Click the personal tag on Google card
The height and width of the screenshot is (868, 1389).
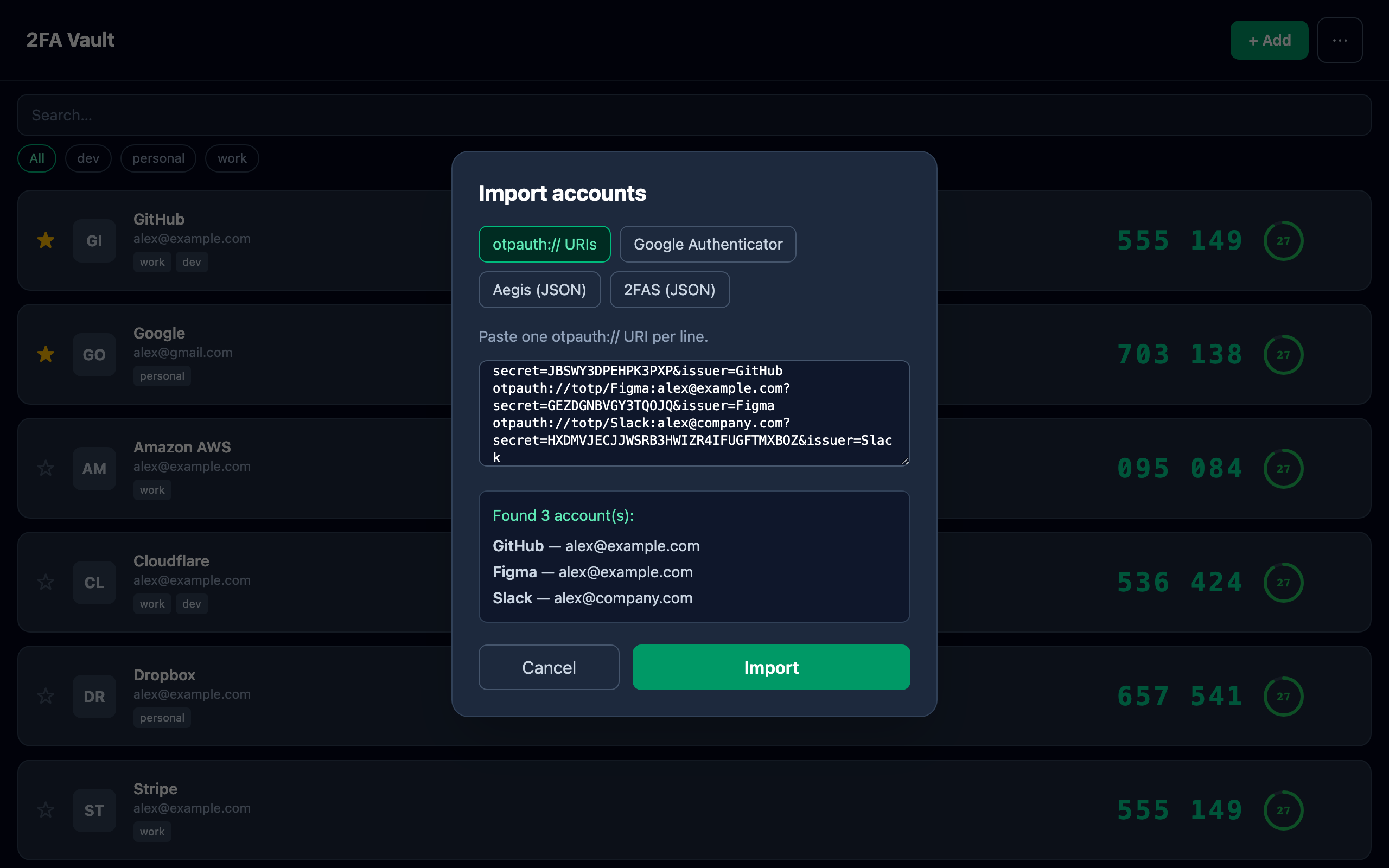(x=162, y=376)
